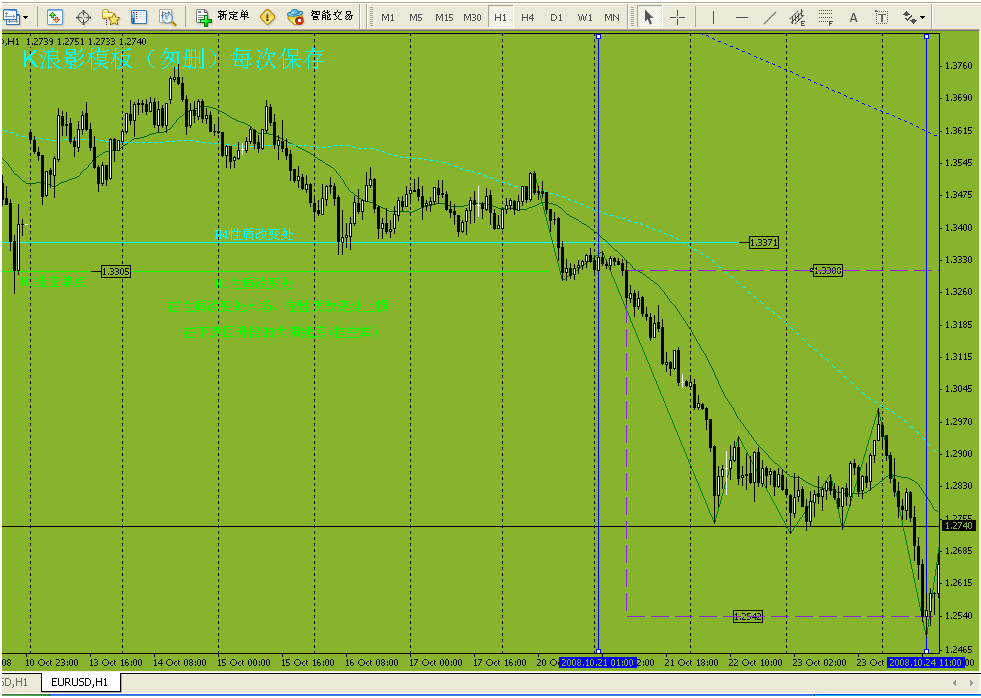The image size is (981, 698).
Task: Click the 新定单 new order button
Action: pos(223,16)
